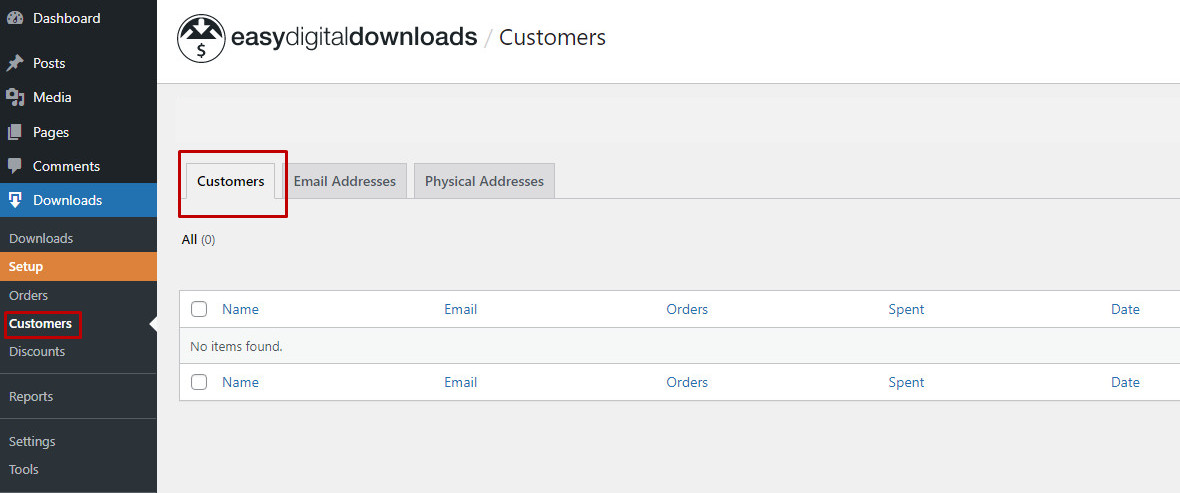The width and height of the screenshot is (1180, 493).
Task: Open Settings in the Downloads submenu
Action: (32, 442)
